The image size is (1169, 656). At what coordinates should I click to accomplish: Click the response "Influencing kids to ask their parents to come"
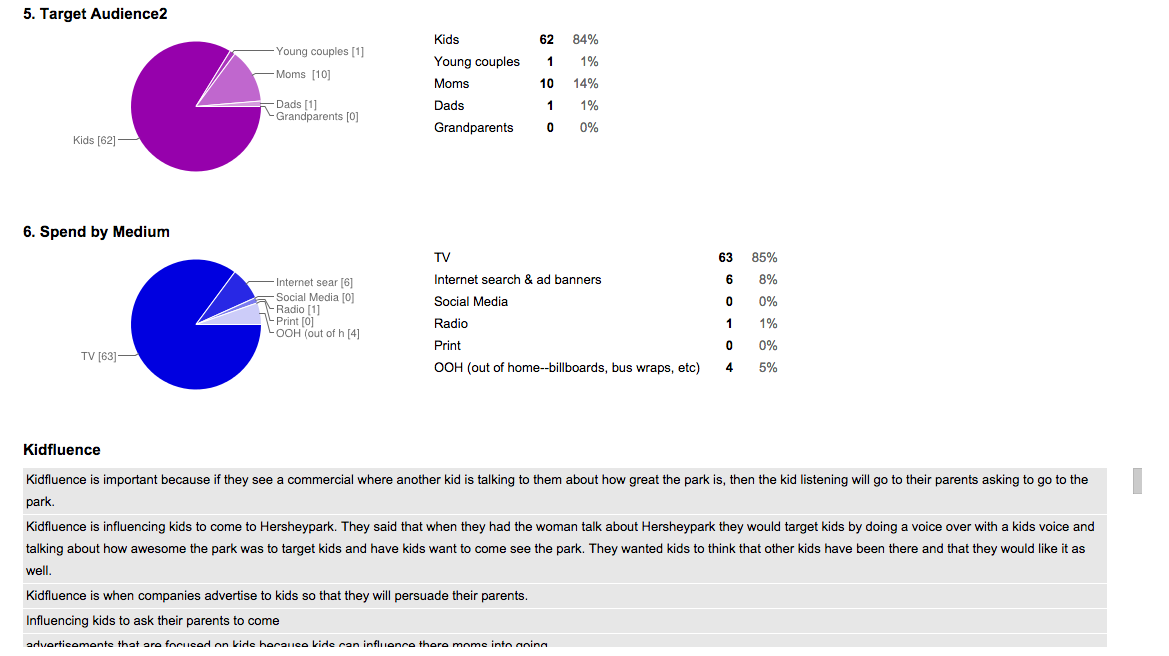point(153,621)
